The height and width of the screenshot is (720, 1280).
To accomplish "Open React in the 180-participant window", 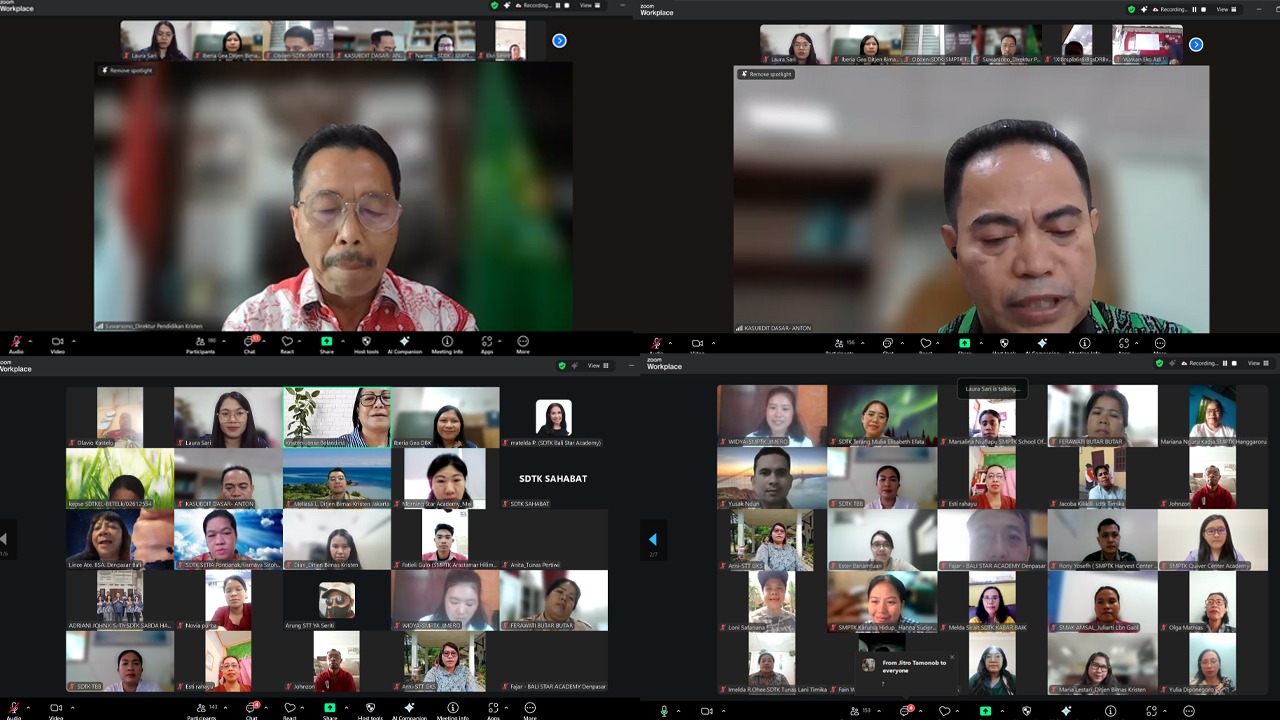I will click(287, 343).
